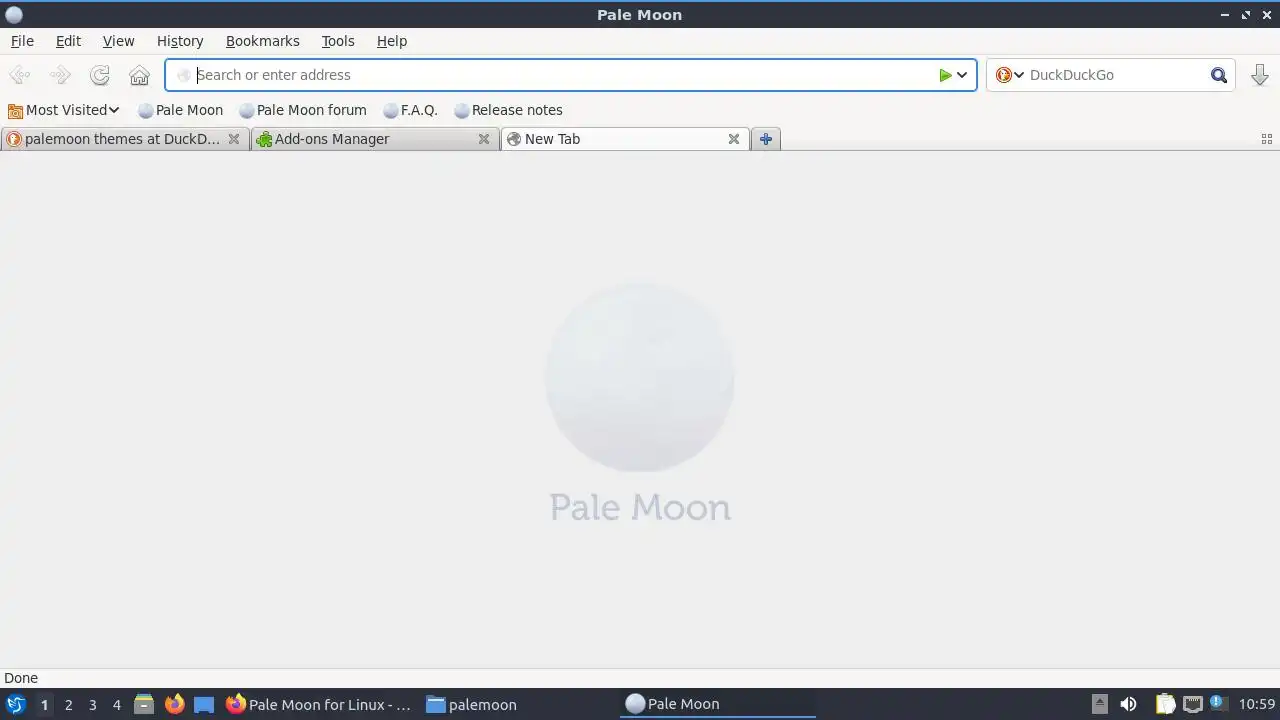The width and height of the screenshot is (1280, 720).
Task: Click the window menu icon in title bar
Action: click(x=14, y=15)
